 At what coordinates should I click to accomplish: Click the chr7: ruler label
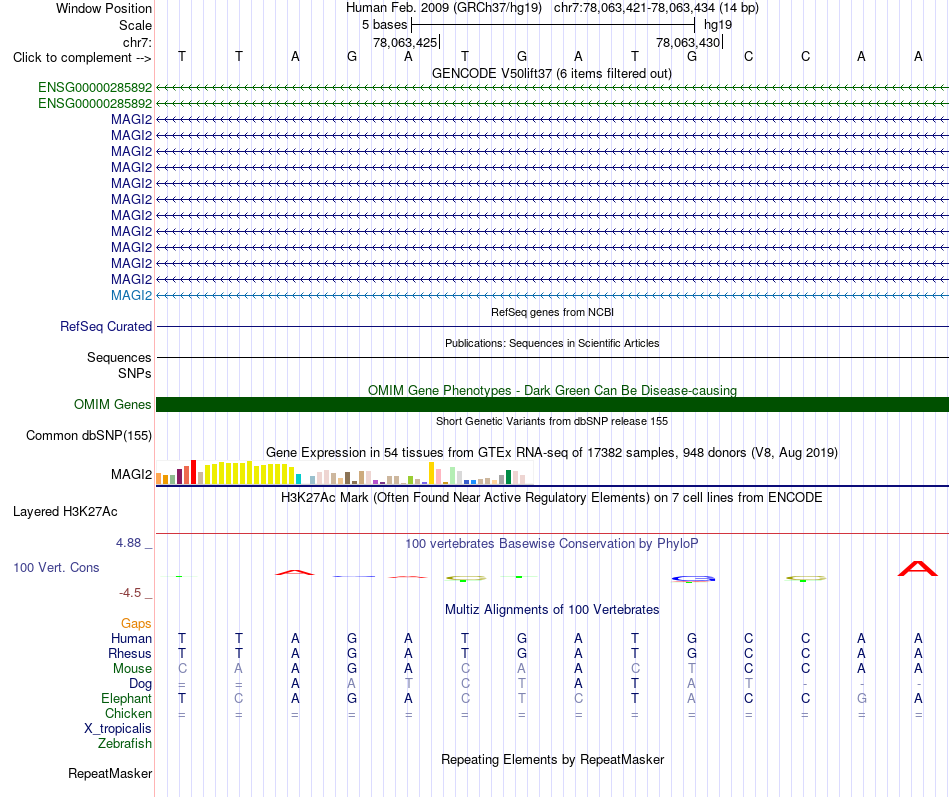click(137, 42)
